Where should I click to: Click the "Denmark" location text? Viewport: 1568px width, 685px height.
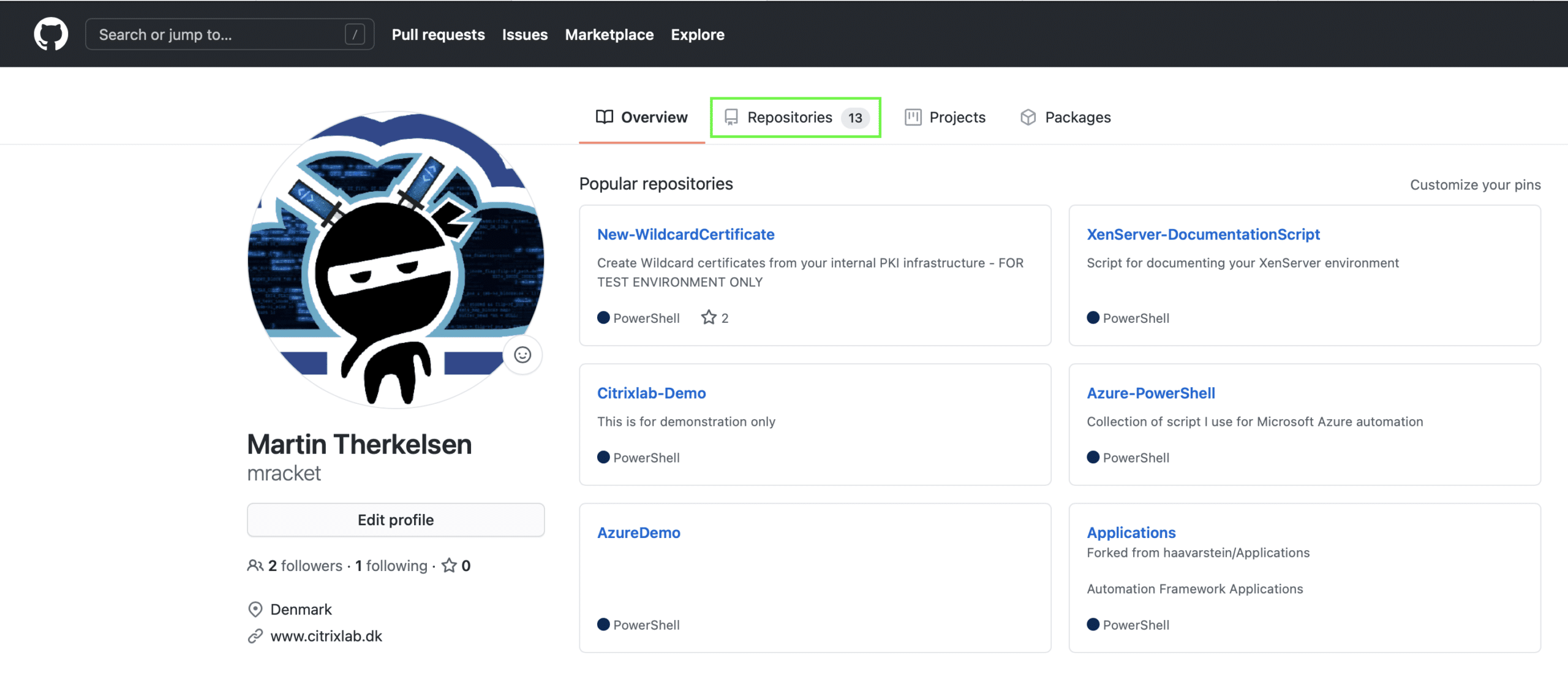pos(301,609)
